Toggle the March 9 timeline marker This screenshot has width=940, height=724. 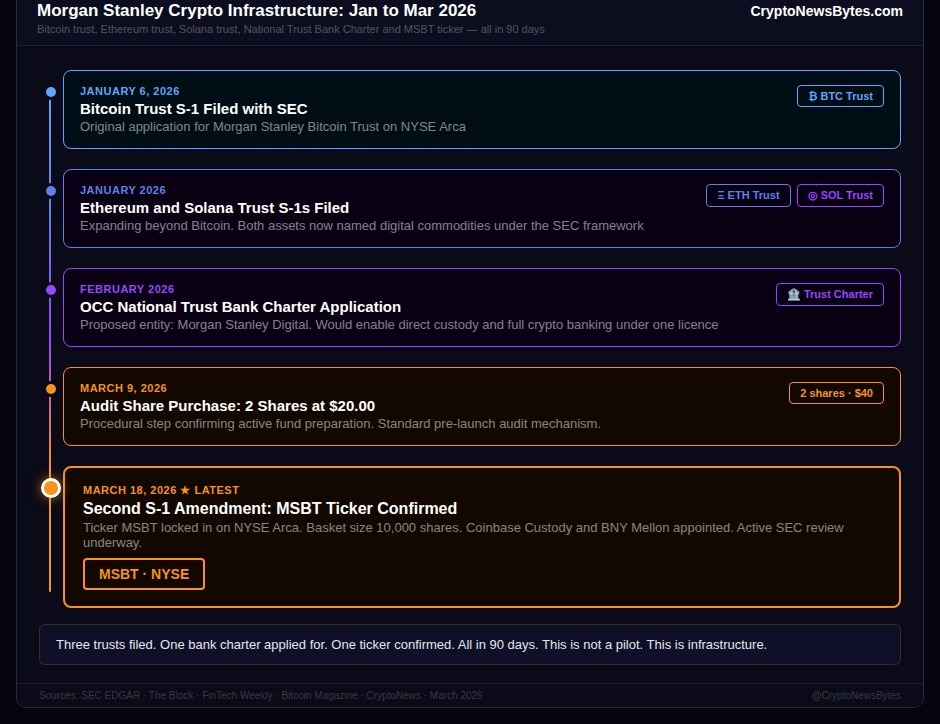[51, 389]
